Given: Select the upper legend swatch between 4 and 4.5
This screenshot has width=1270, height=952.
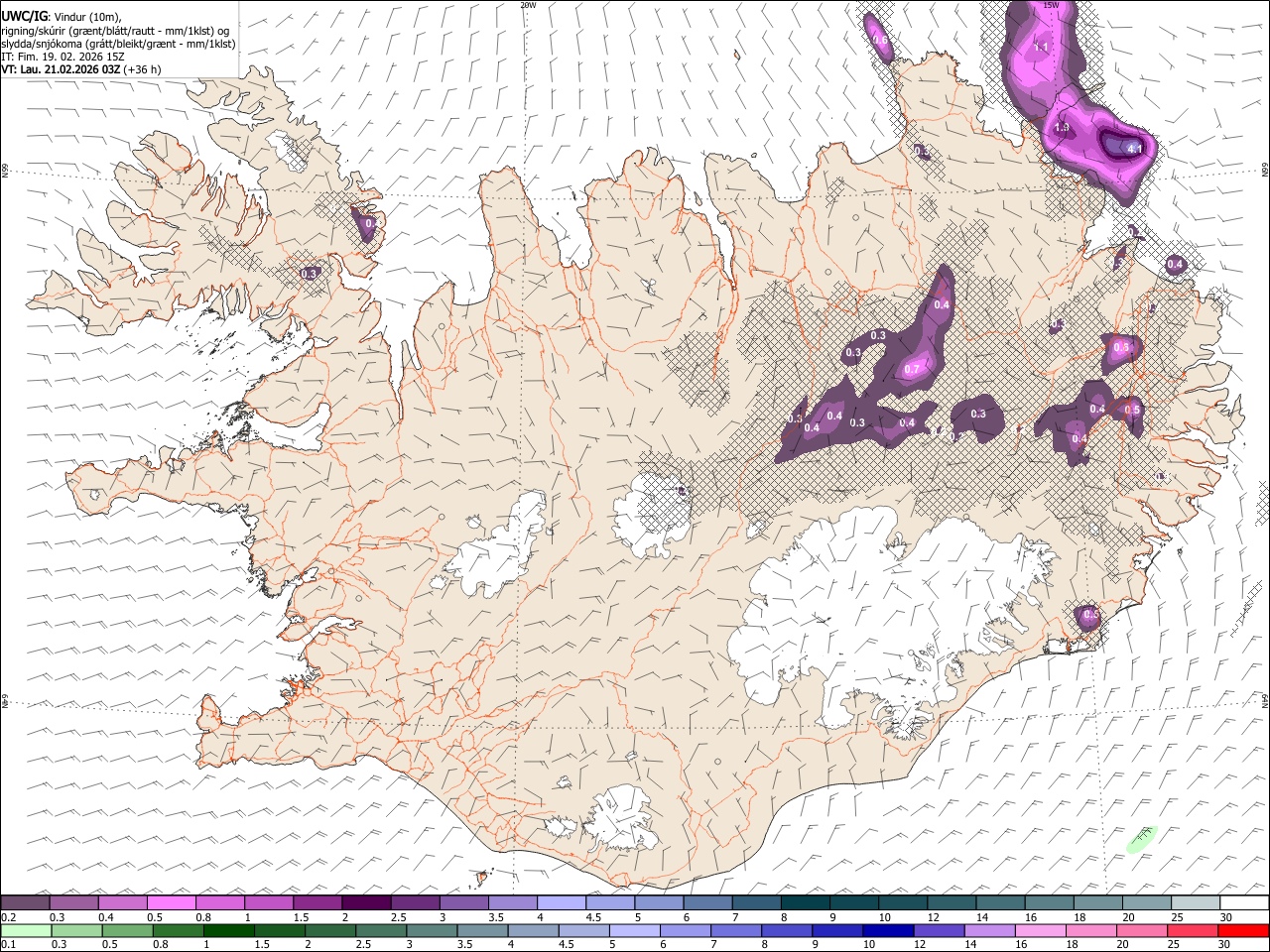Looking at the screenshot, I should click(x=561, y=903).
